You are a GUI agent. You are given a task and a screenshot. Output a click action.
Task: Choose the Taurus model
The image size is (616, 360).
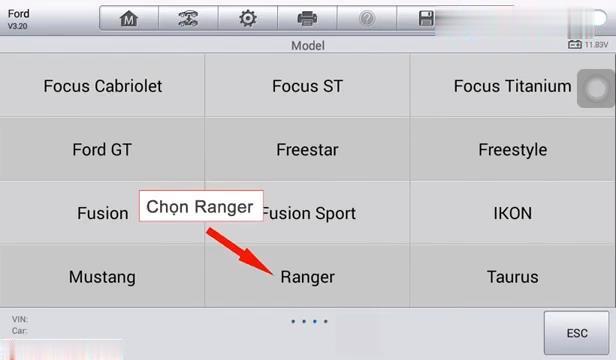(512, 277)
